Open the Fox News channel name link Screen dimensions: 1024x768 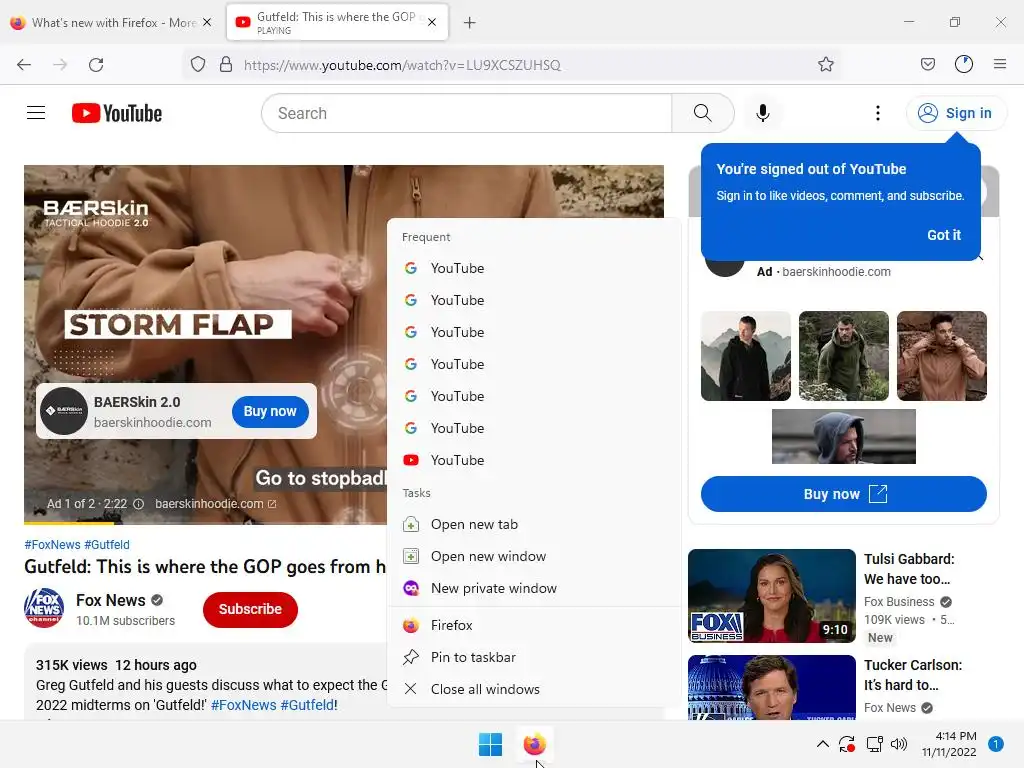(110, 600)
